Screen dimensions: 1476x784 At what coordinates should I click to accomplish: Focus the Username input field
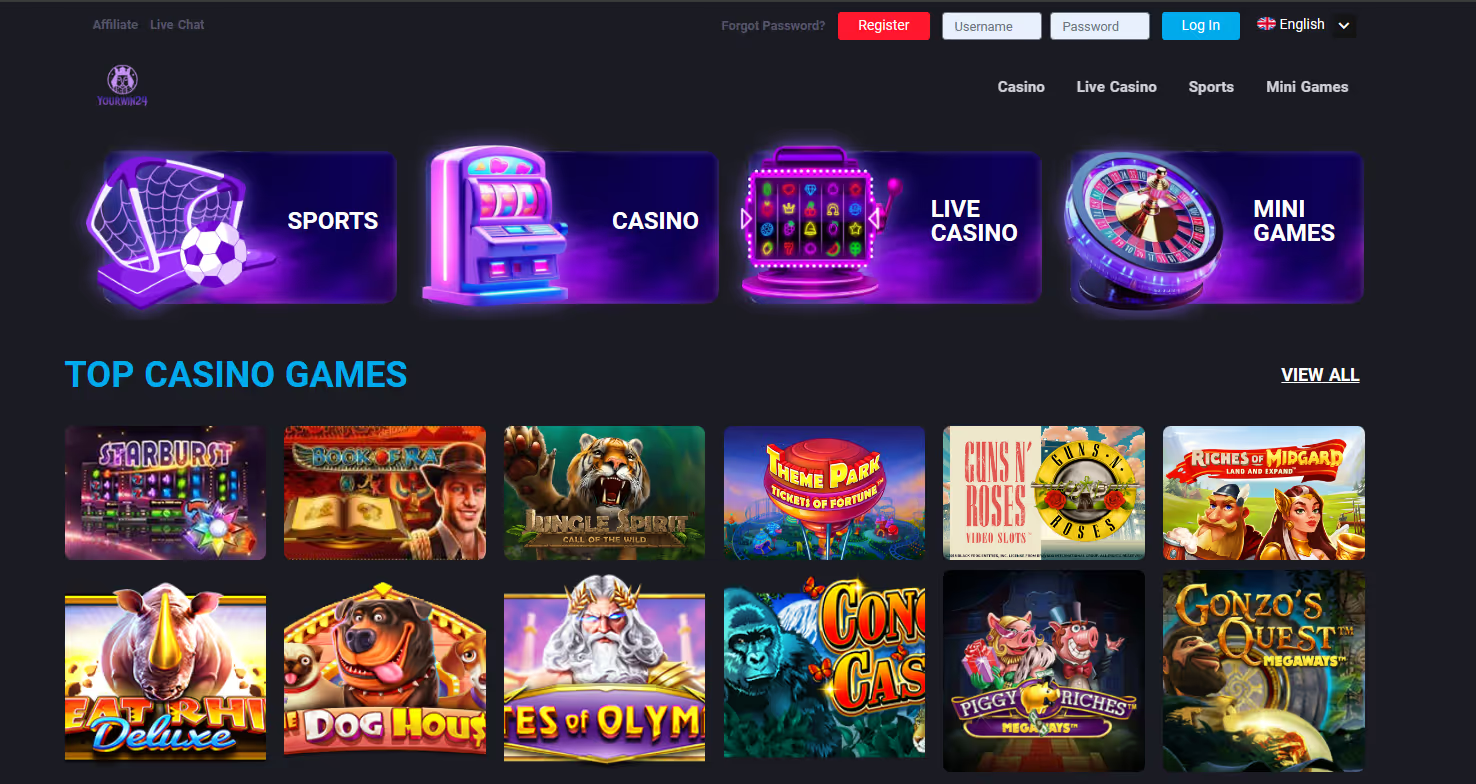click(992, 26)
